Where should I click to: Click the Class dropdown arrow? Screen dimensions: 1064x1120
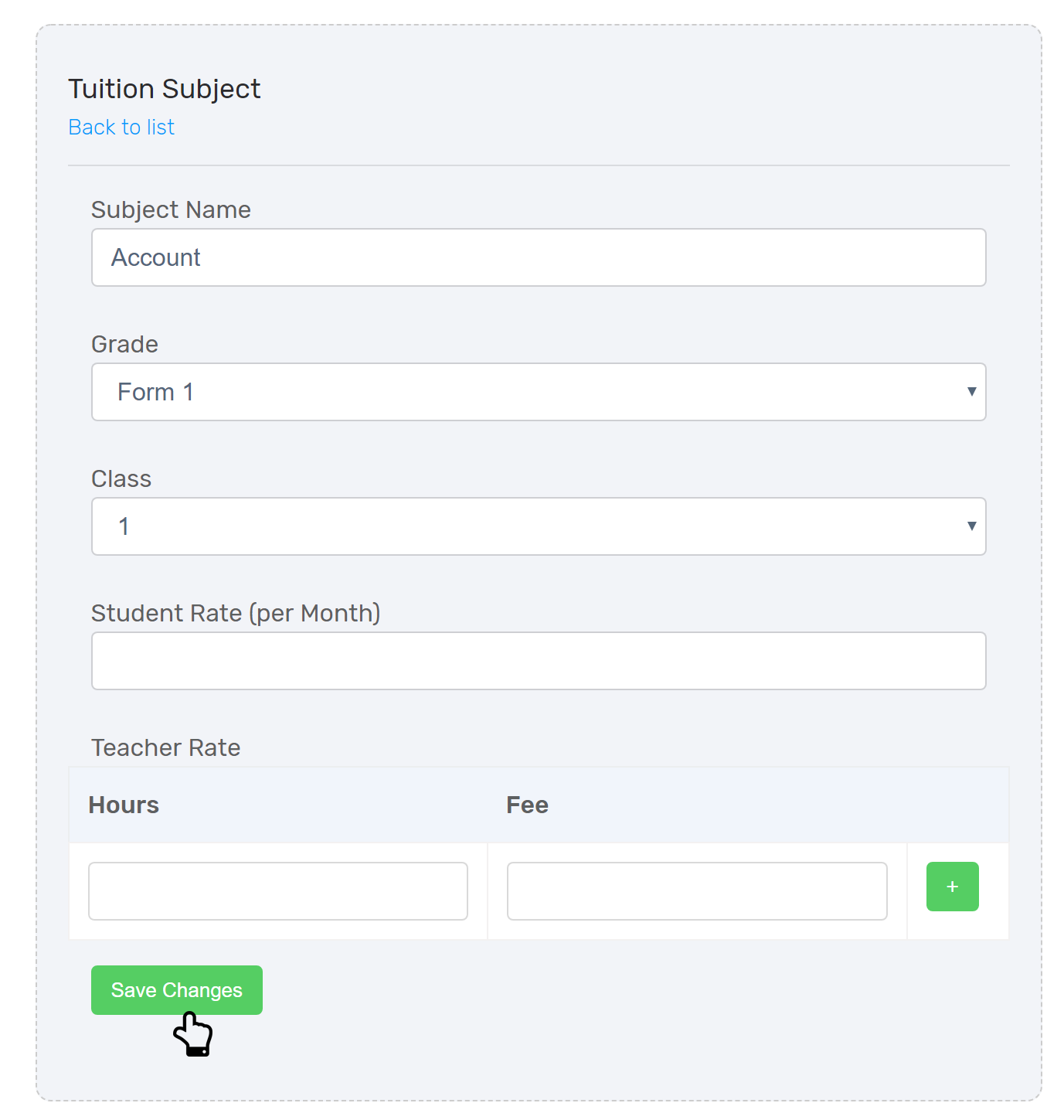pos(971,526)
